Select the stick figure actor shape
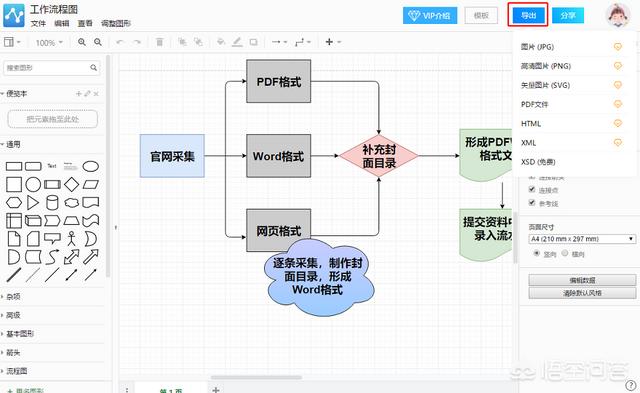Screen dimensions: 640x393 click(71, 238)
